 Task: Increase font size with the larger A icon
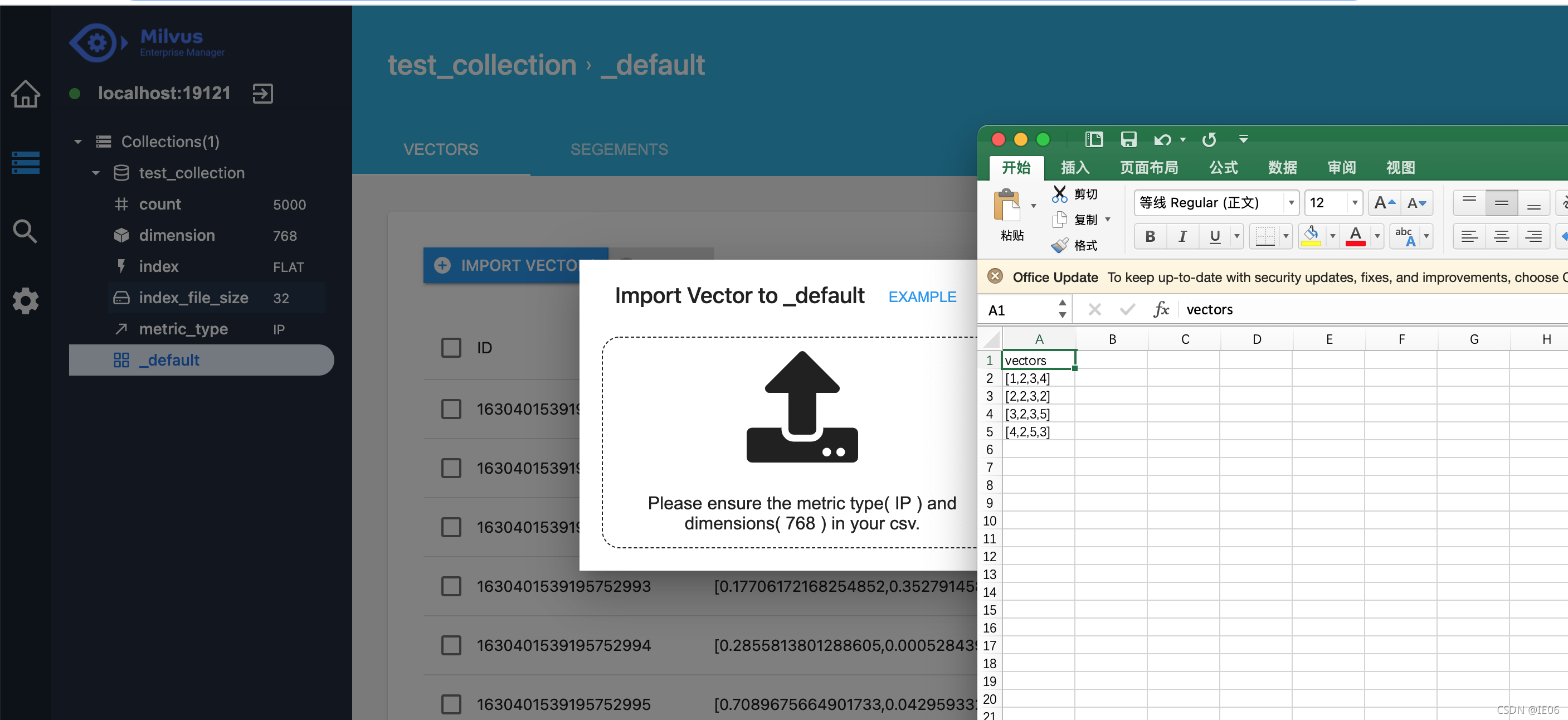point(1384,203)
